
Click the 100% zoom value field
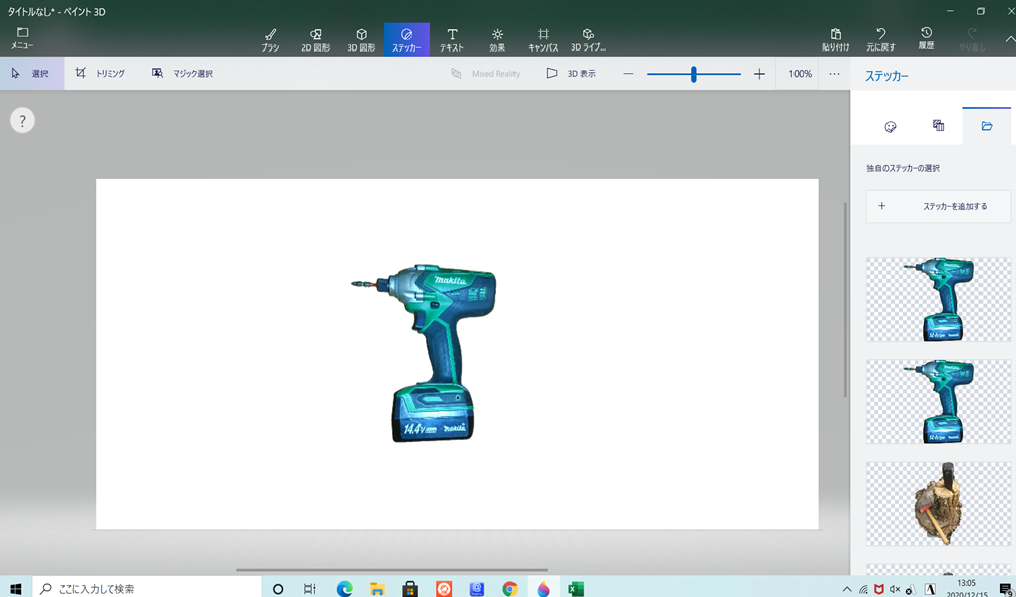pos(800,74)
